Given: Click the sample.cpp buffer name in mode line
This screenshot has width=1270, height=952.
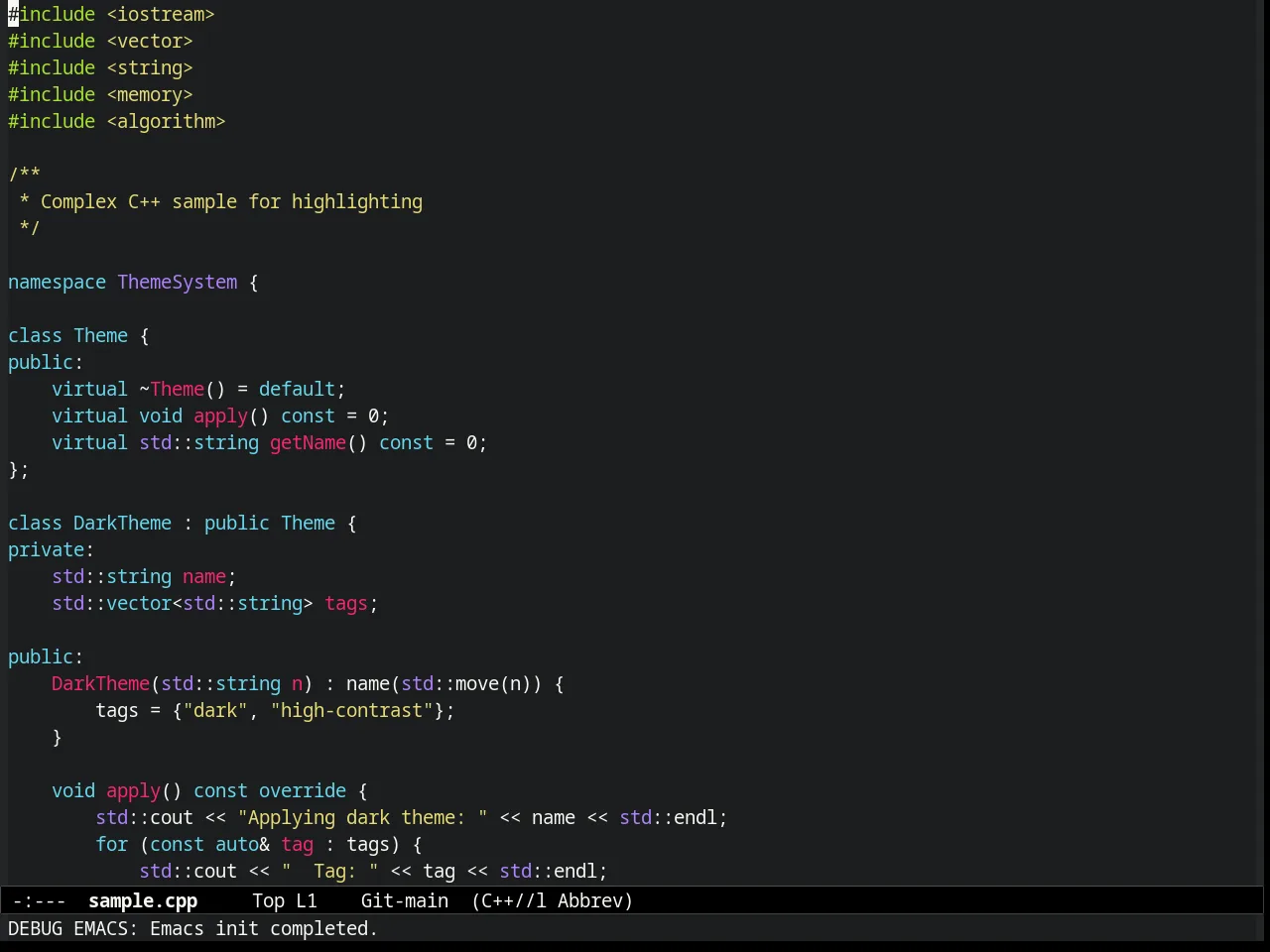Looking at the screenshot, I should (x=143, y=900).
